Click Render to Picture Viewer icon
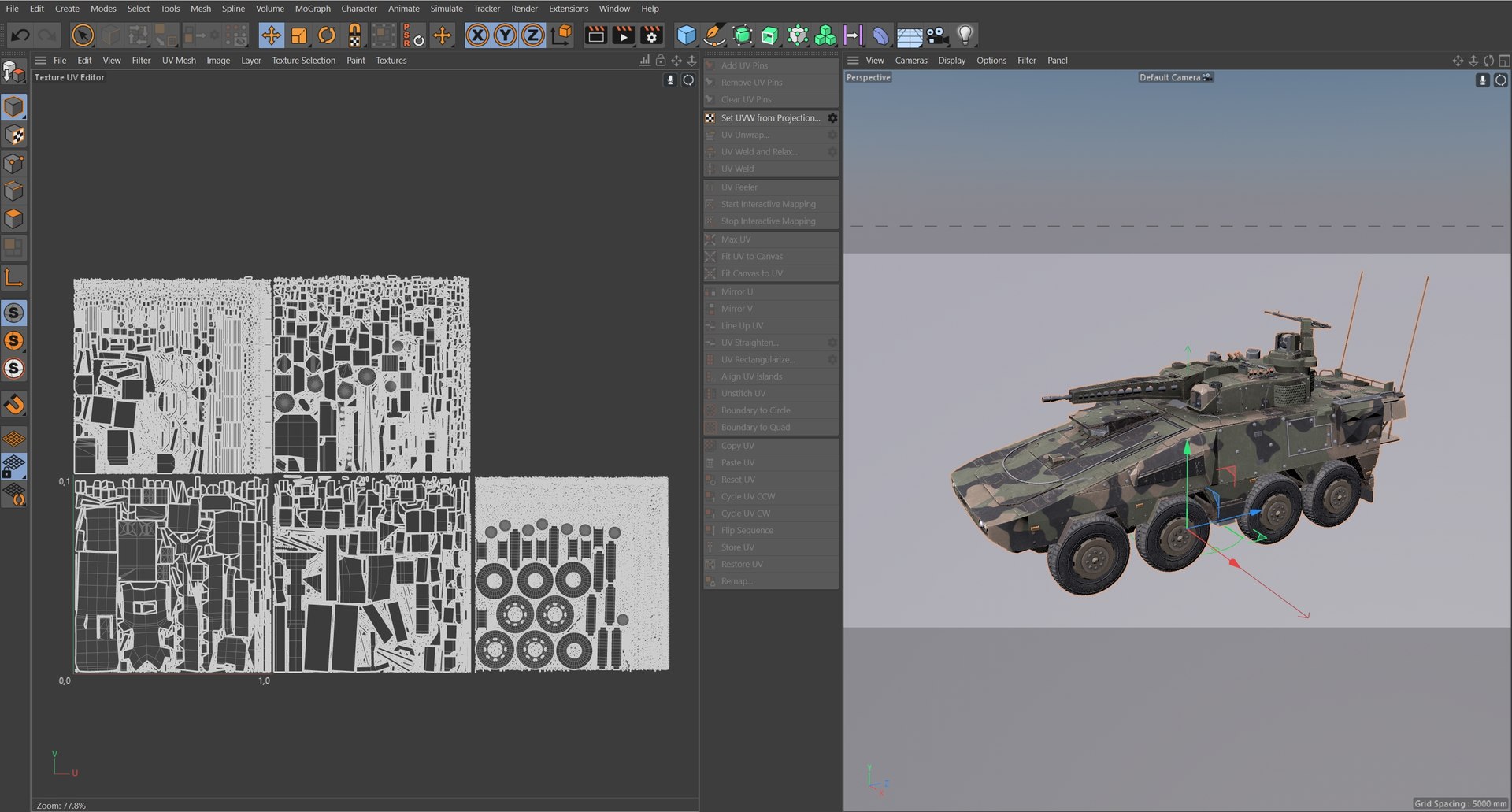 [x=624, y=35]
